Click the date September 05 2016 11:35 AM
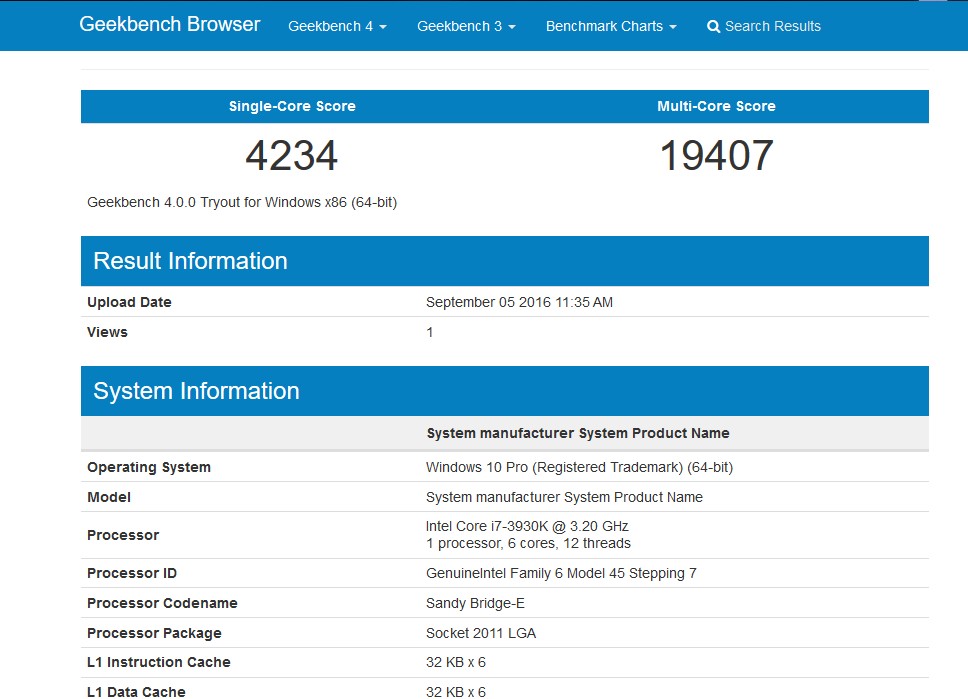 tap(519, 303)
